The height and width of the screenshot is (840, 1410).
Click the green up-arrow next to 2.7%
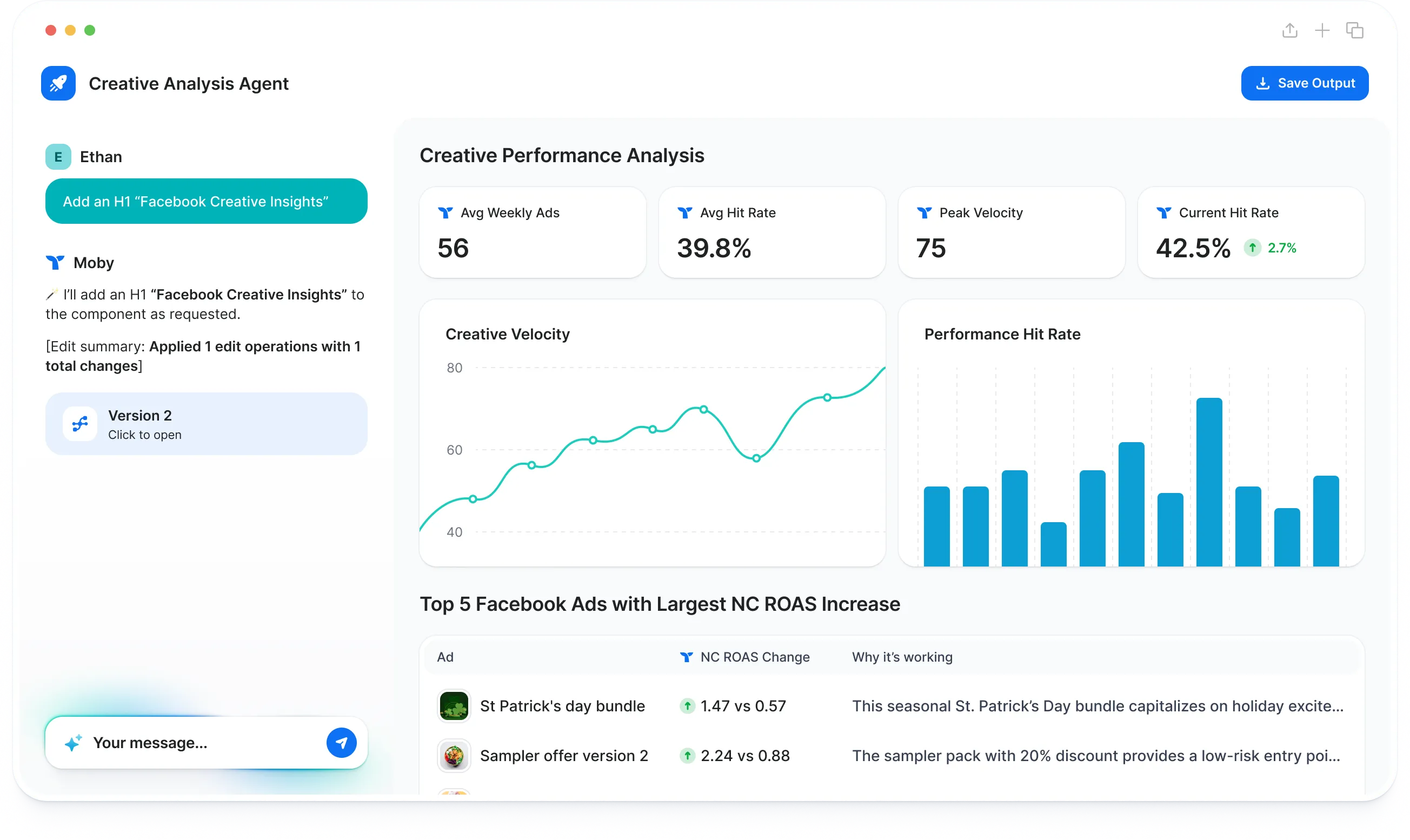coord(1252,248)
